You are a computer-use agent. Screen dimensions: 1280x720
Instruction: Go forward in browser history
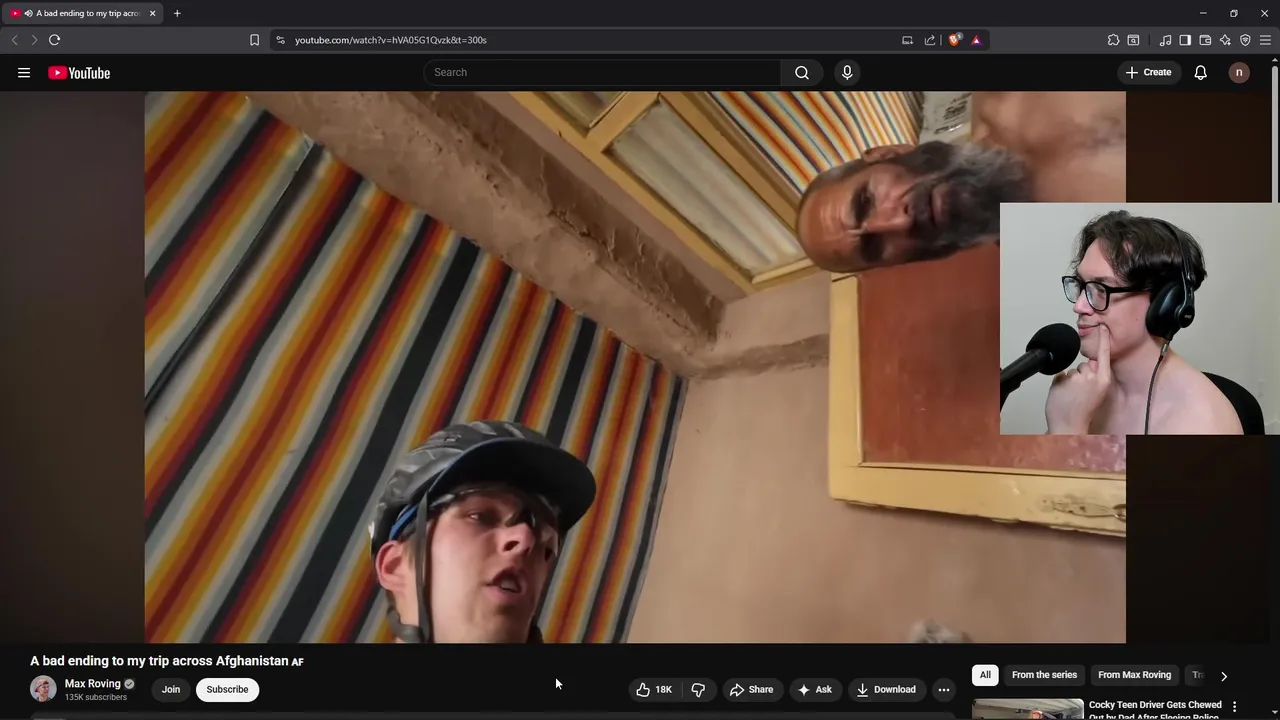(x=34, y=40)
